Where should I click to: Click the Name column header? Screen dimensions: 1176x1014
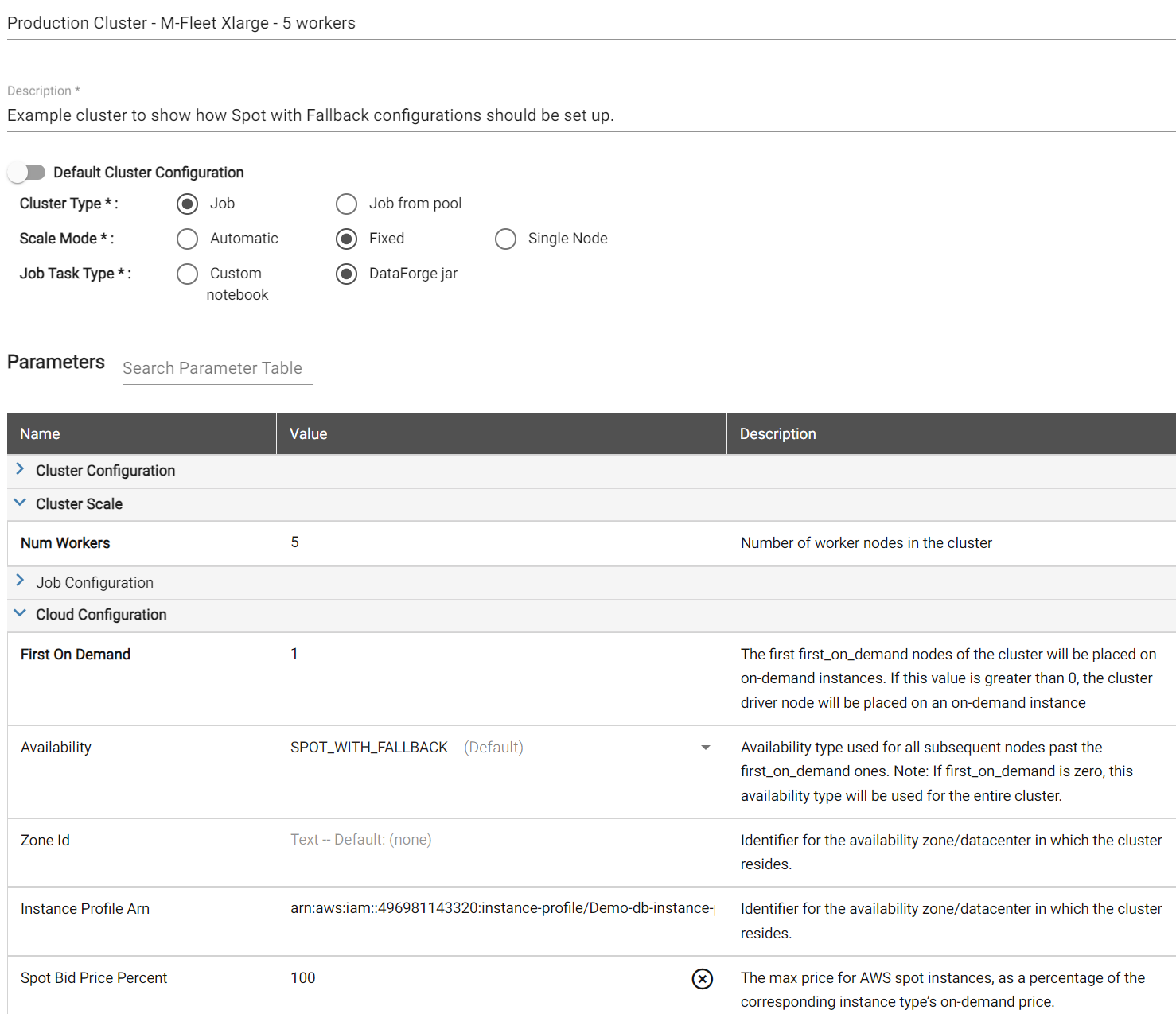point(142,433)
